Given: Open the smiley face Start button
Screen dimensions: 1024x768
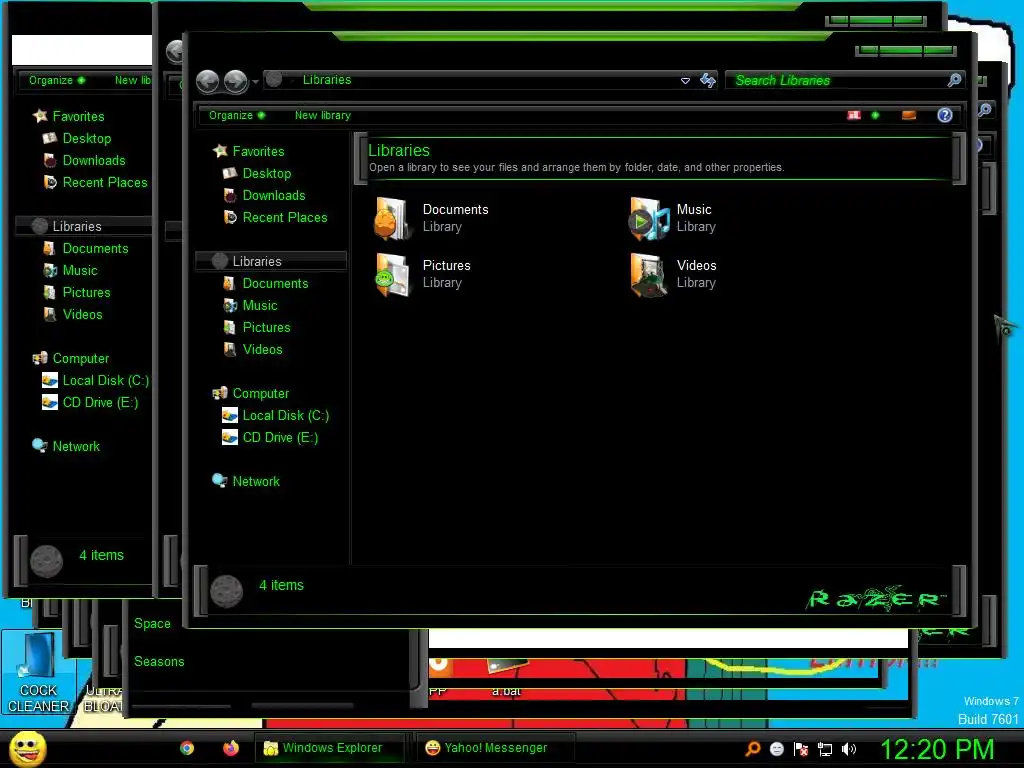Looking at the screenshot, I should pos(27,748).
